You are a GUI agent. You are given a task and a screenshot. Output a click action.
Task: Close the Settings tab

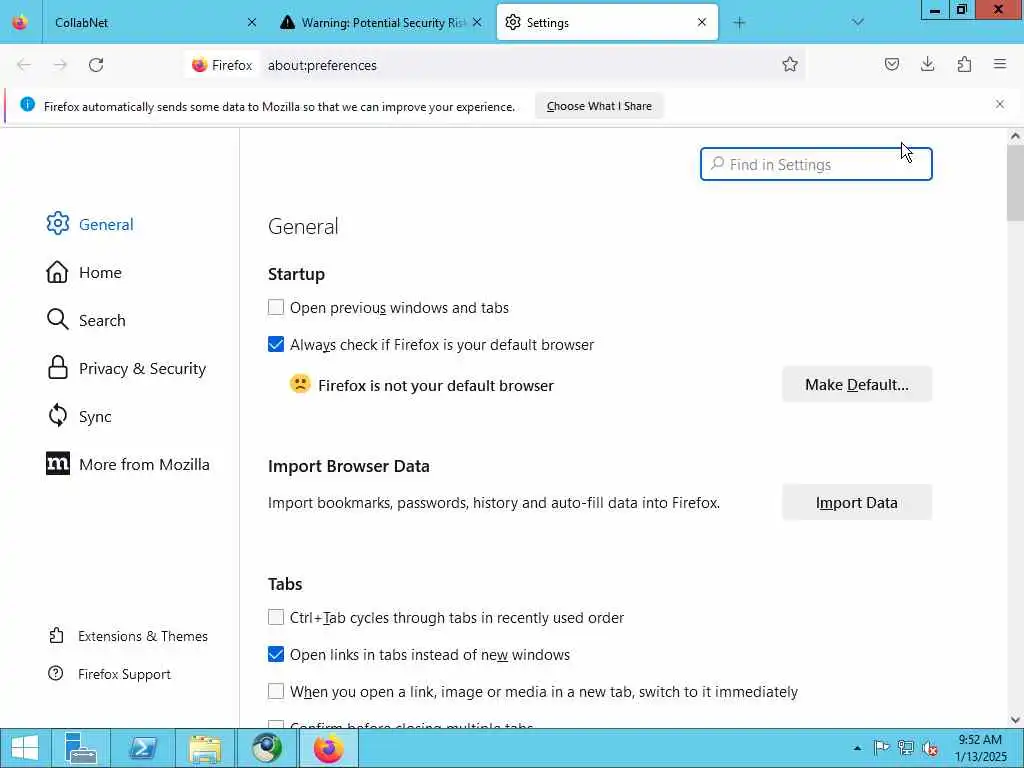(702, 22)
